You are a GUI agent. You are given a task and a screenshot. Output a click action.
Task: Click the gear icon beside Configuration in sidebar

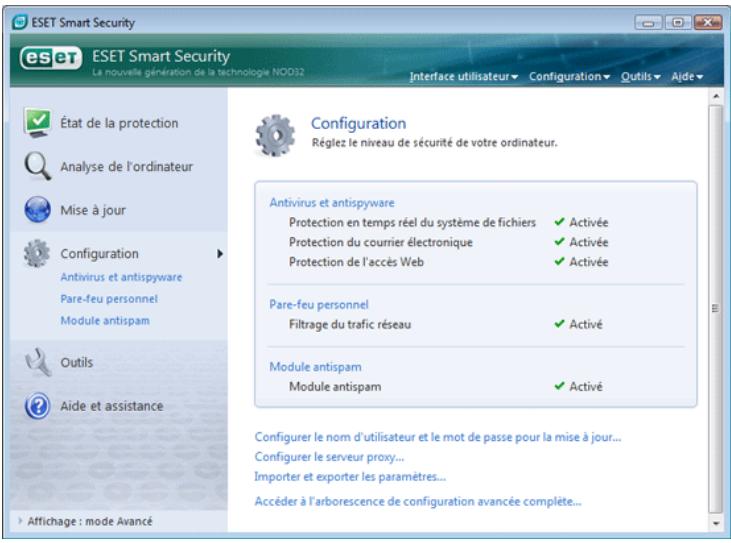(37, 253)
